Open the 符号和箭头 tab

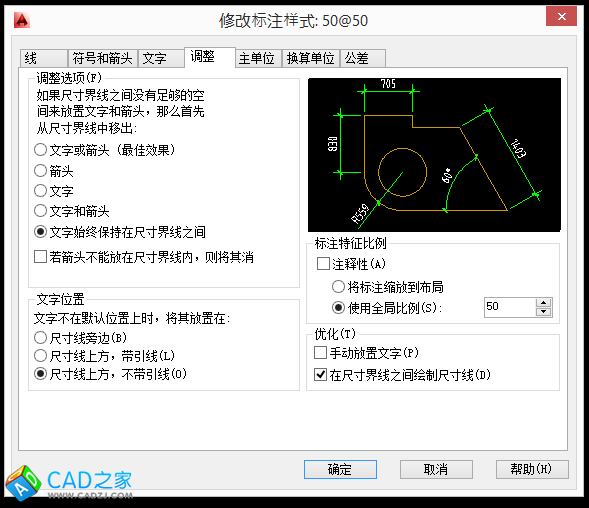click(x=103, y=59)
